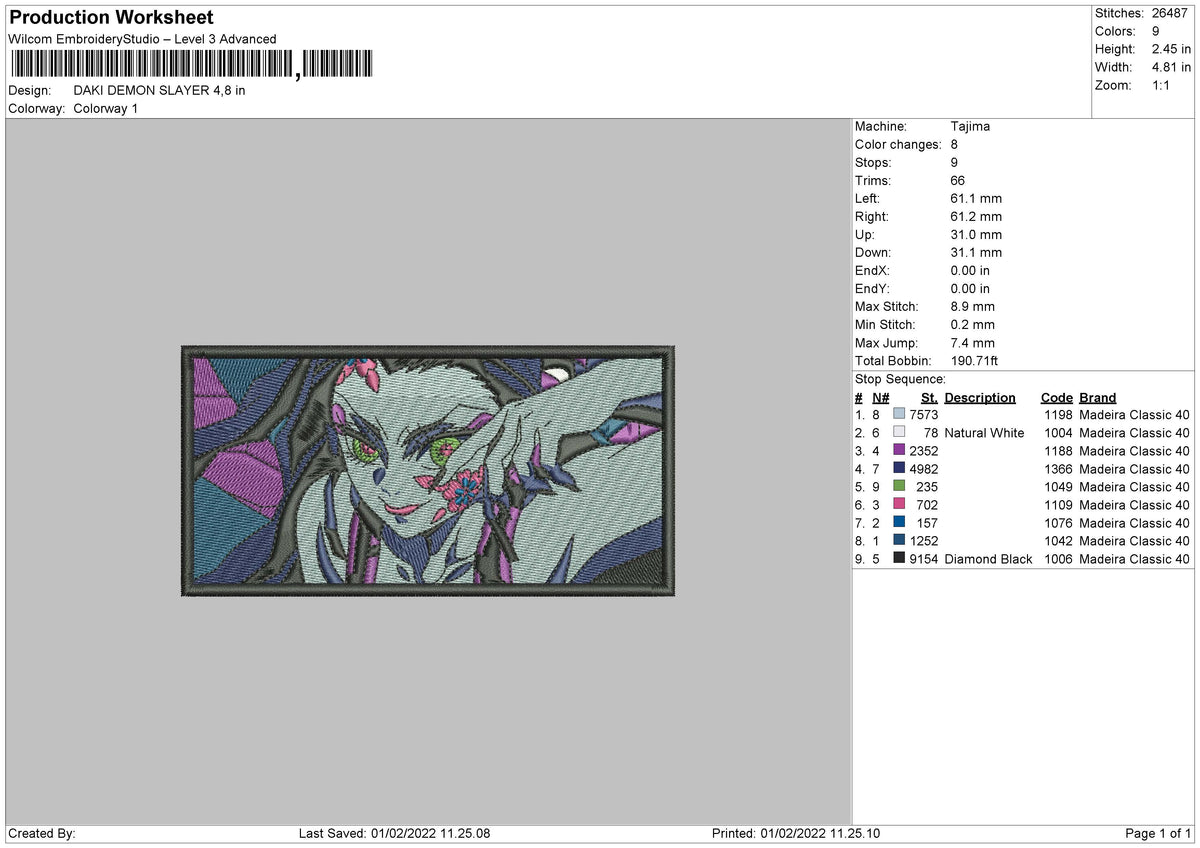Select the Diamond Black 1006 color swatch

click(x=899, y=559)
